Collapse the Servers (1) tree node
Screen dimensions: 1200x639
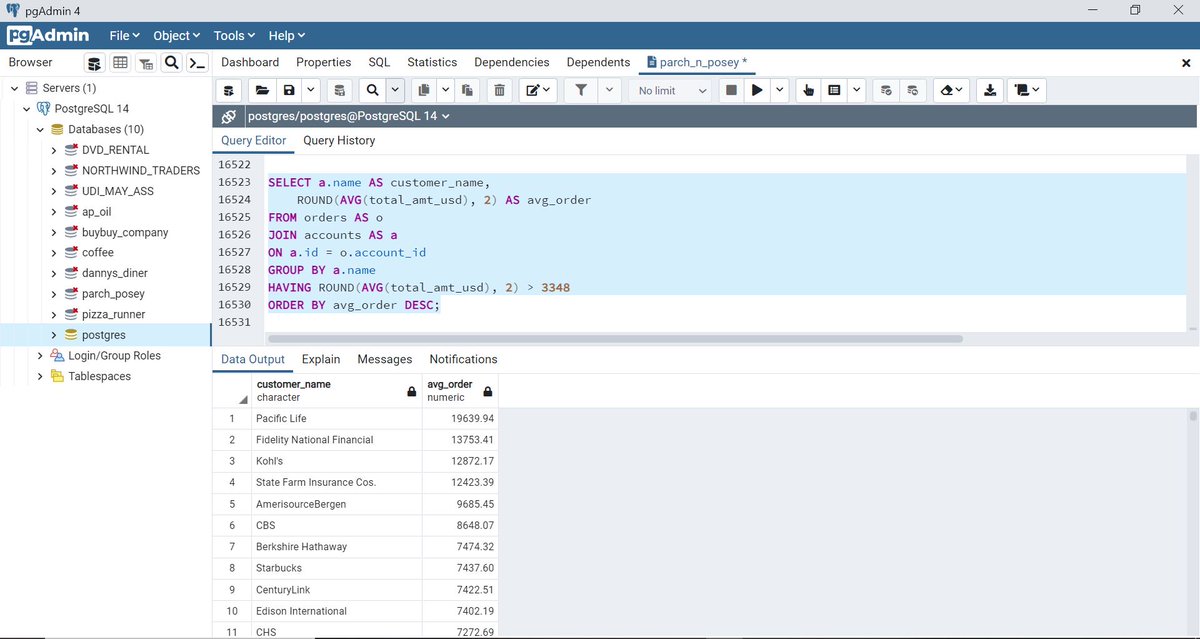16,88
